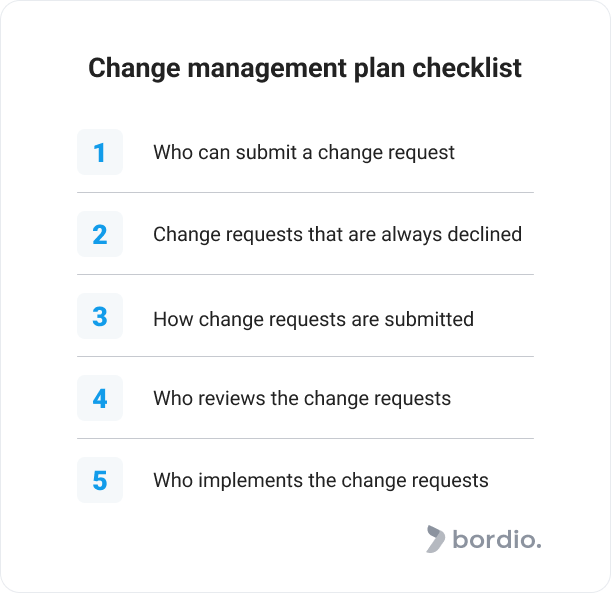
Task: Click the blue number 1 badge
Action: (x=100, y=152)
